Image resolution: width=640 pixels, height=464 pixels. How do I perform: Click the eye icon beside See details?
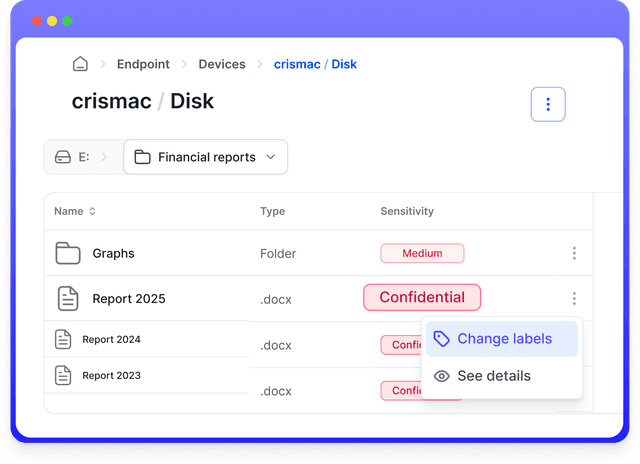point(441,376)
